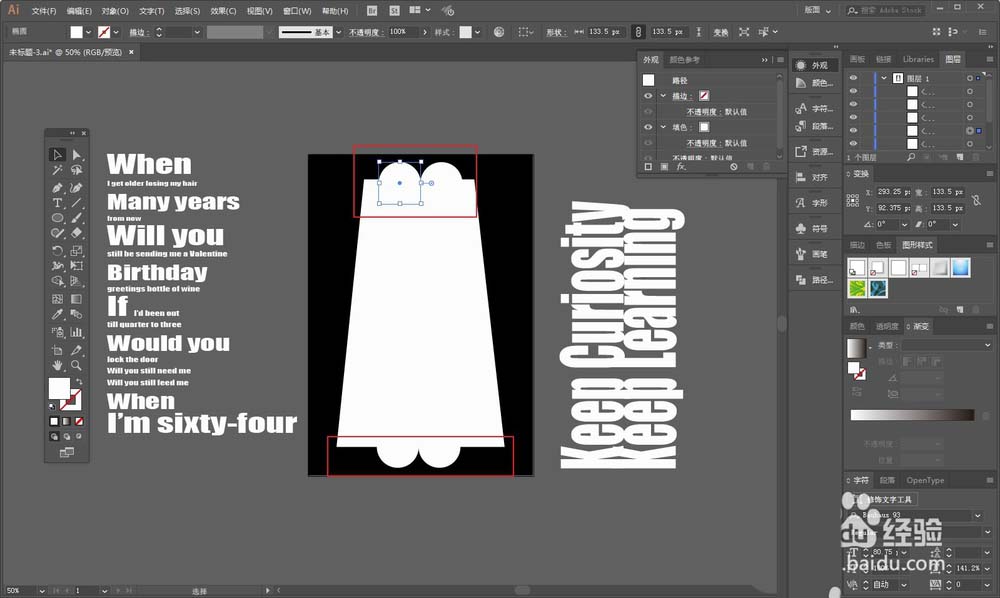Select the Type tool
This screenshot has width=1000, height=598.
58,202
